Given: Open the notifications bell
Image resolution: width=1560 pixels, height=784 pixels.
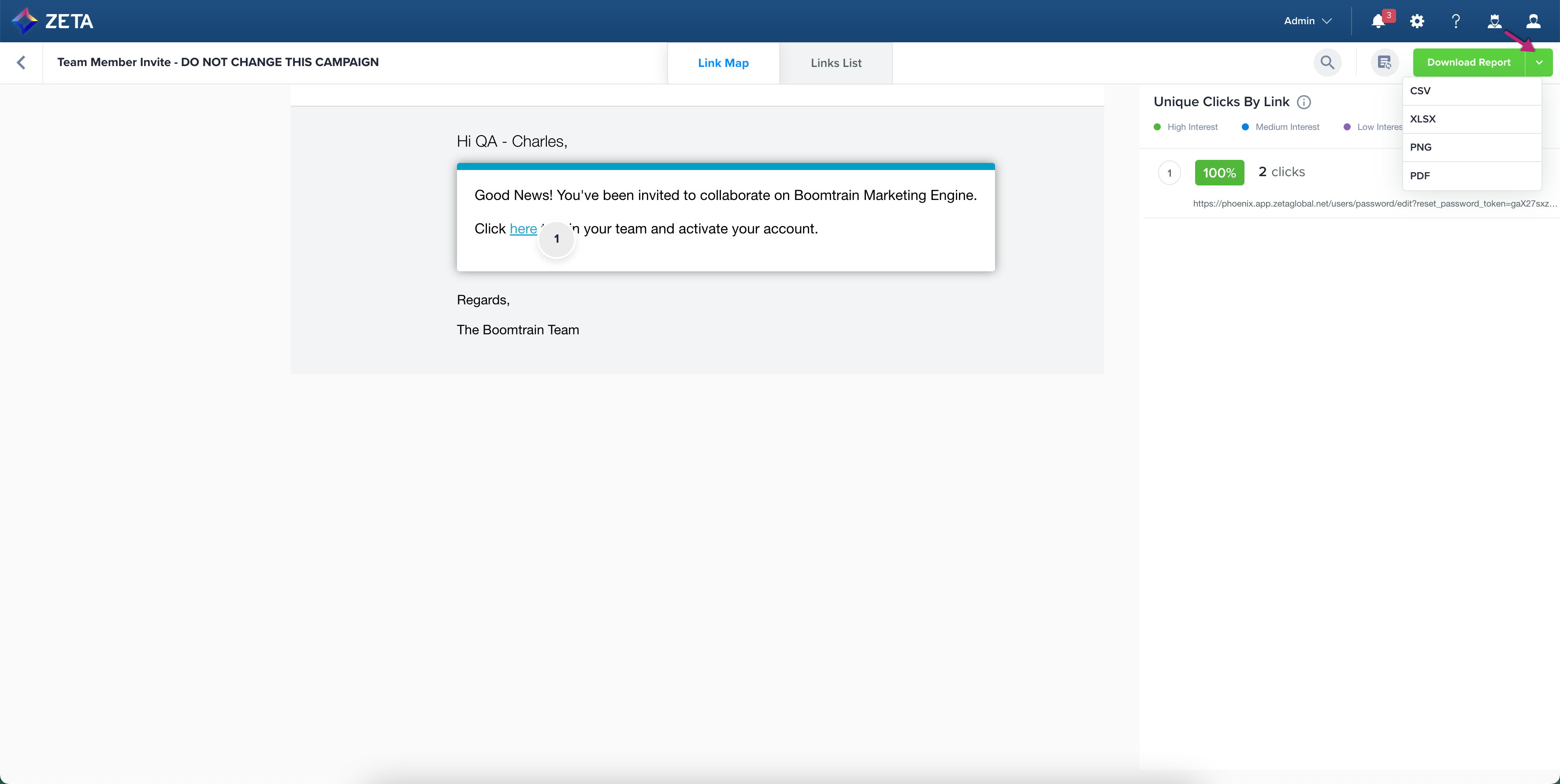Looking at the screenshot, I should (x=1378, y=21).
